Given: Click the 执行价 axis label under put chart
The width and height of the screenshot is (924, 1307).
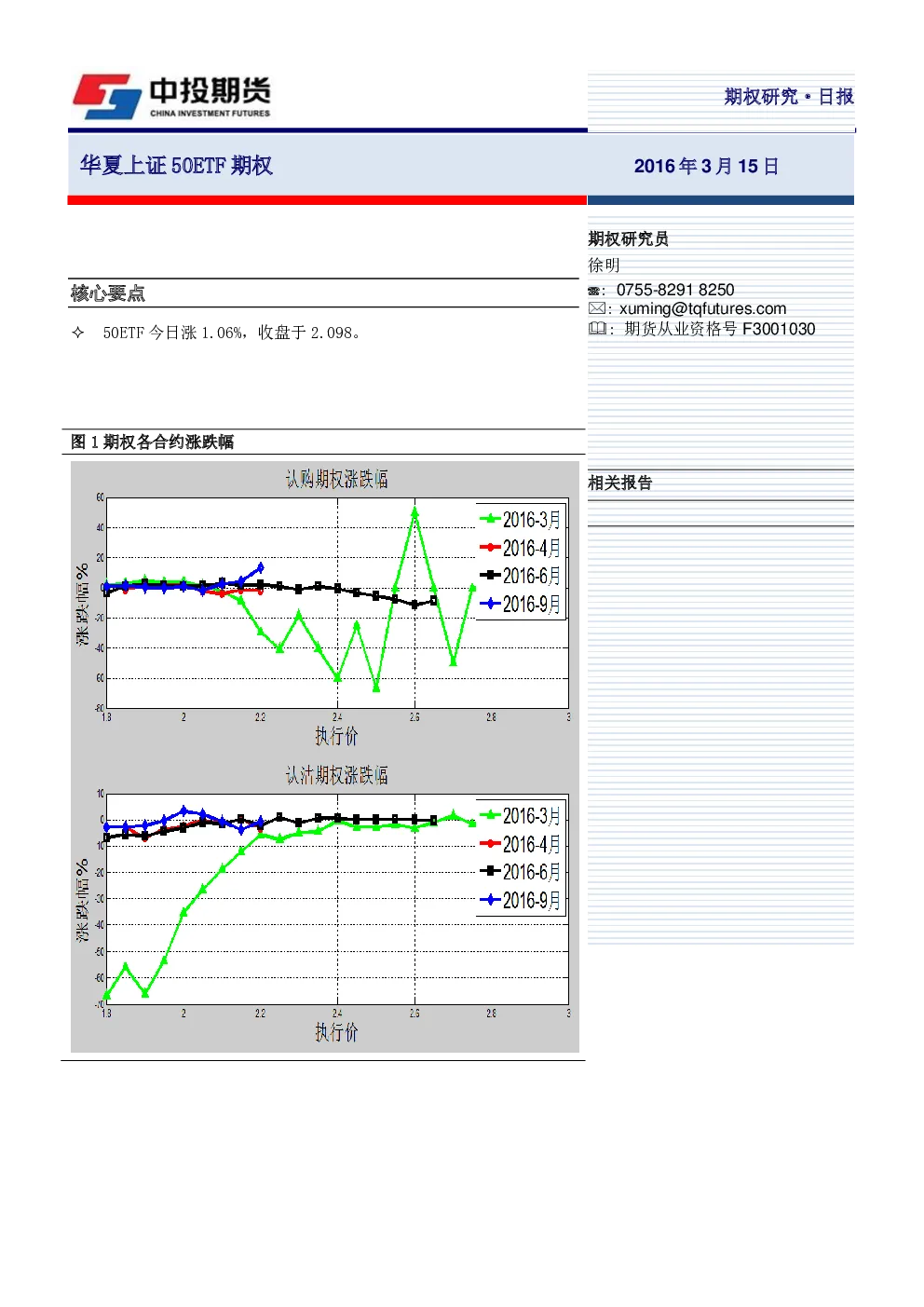Looking at the screenshot, I should coord(336,1032).
